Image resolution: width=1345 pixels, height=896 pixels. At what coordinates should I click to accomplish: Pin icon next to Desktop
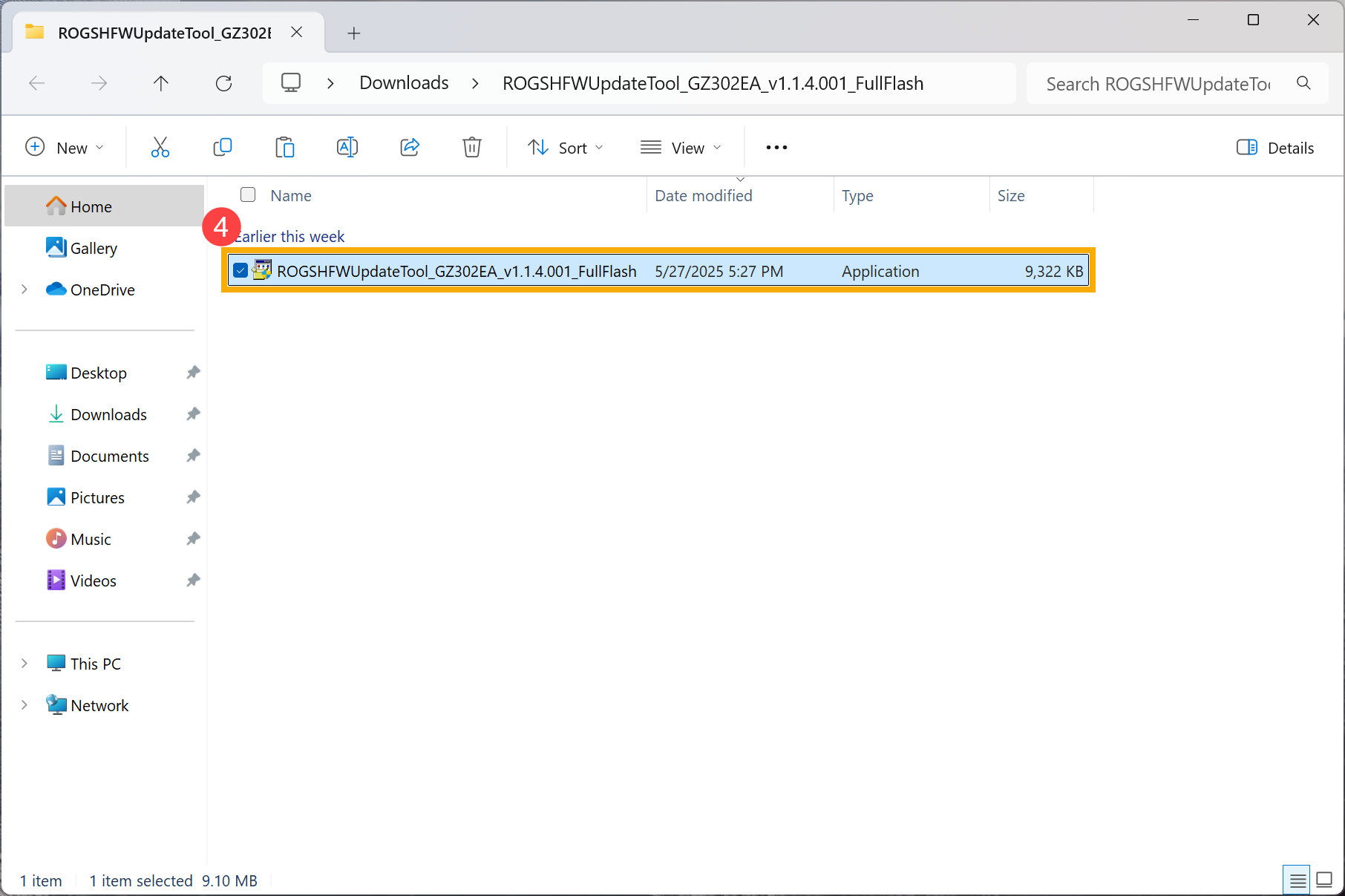pos(193,373)
